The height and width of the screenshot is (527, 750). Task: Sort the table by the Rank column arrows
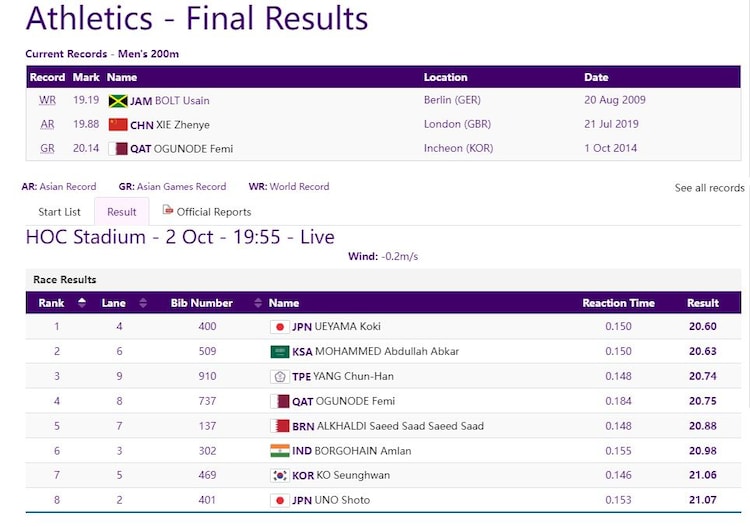[x=82, y=303]
